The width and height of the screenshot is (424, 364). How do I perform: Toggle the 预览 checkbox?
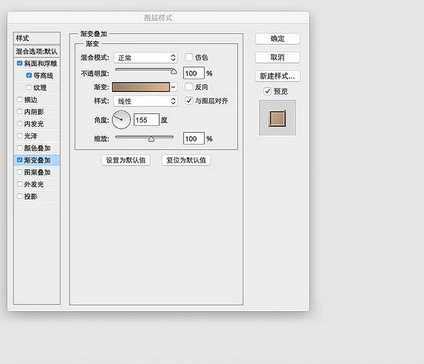267,91
